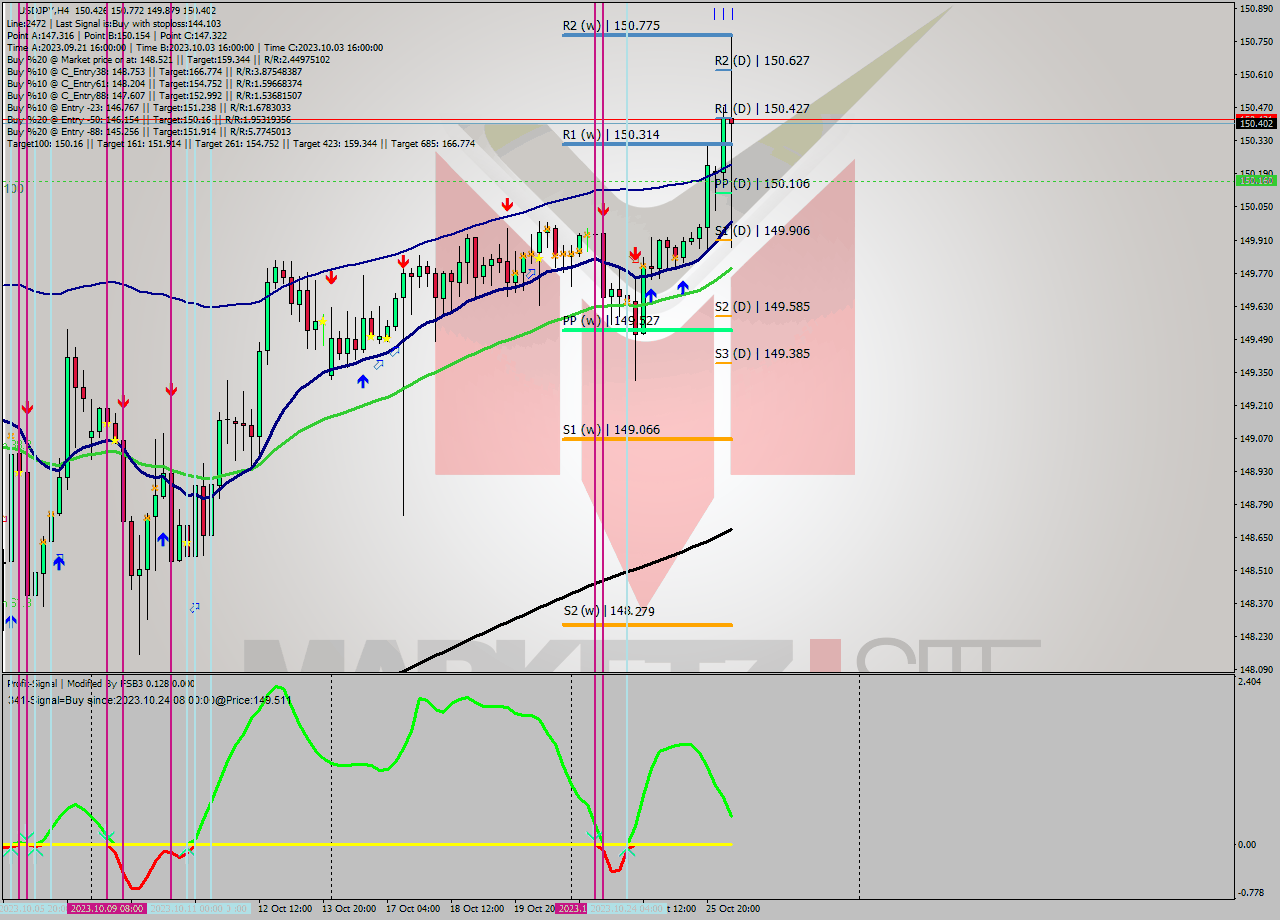The width and height of the screenshot is (1280, 920).
Task: Select the C_Entry38: 148.753 line
Action: pos(153,71)
